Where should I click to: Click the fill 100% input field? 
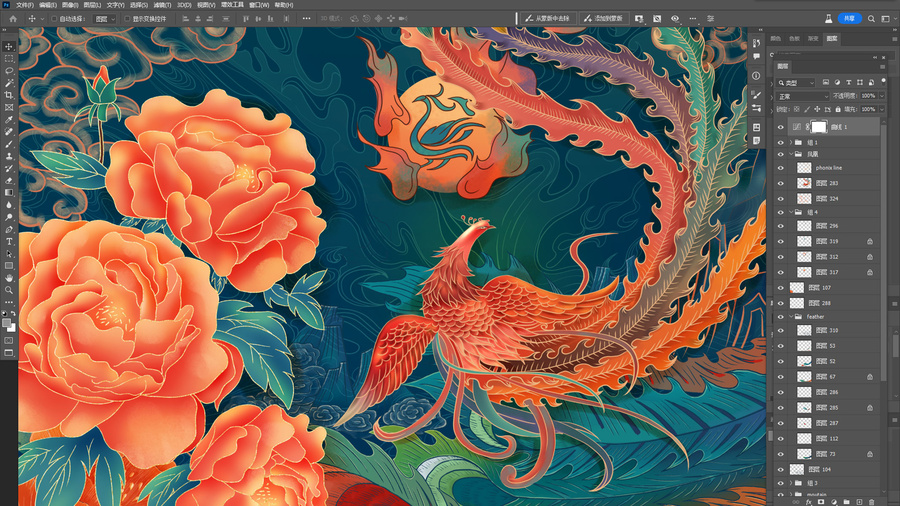coord(868,109)
